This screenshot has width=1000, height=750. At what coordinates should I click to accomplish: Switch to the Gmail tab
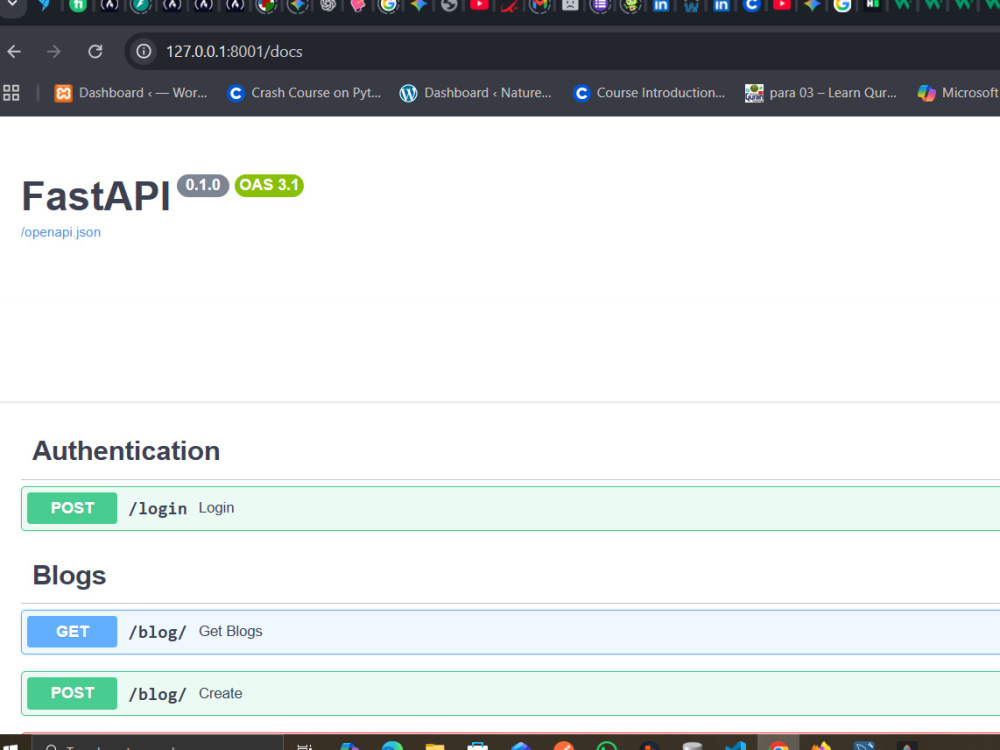click(540, 5)
